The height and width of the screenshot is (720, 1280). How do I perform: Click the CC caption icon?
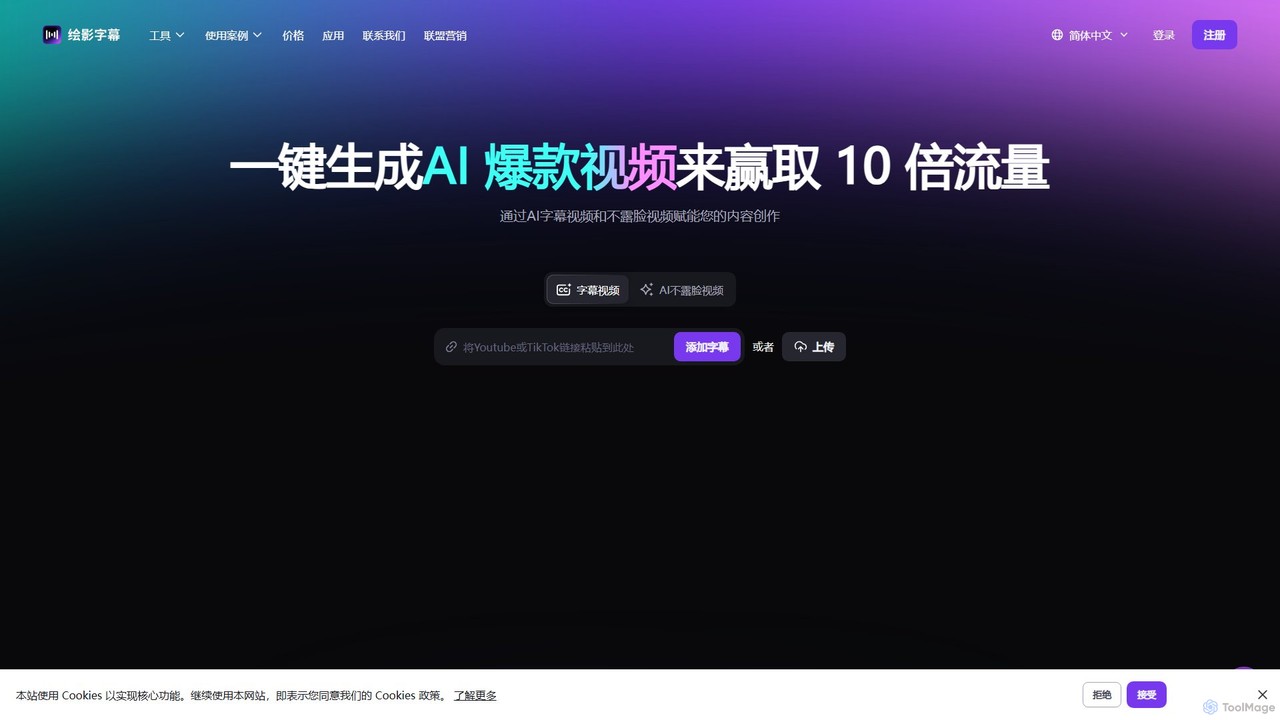563,290
